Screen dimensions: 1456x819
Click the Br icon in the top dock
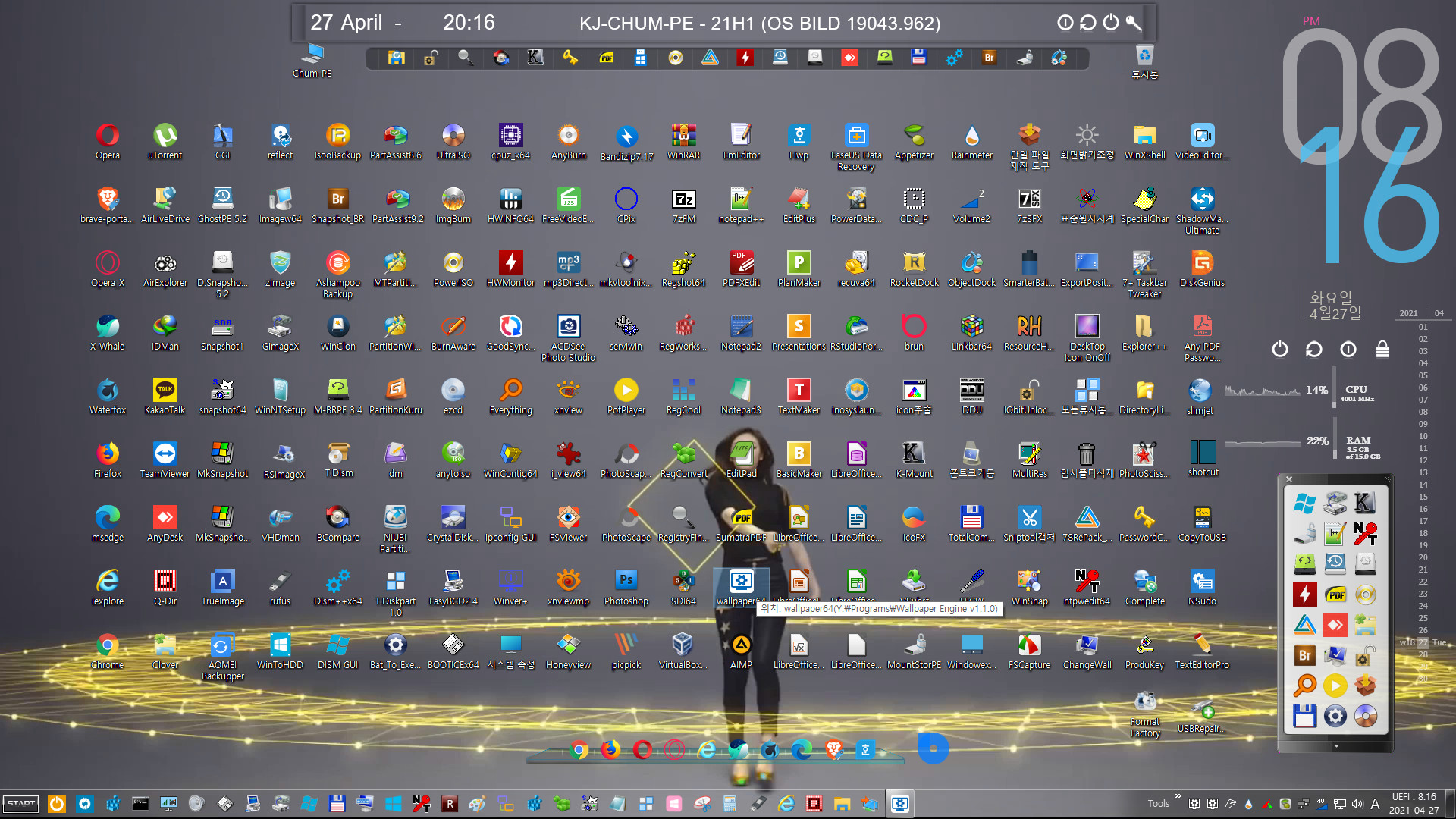989,58
